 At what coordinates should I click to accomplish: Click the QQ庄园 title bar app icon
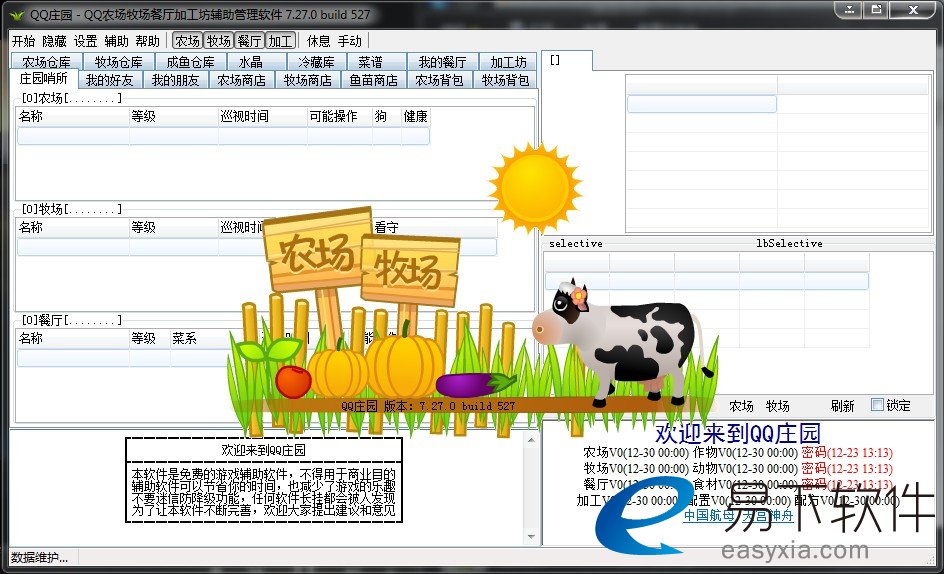[17, 14]
